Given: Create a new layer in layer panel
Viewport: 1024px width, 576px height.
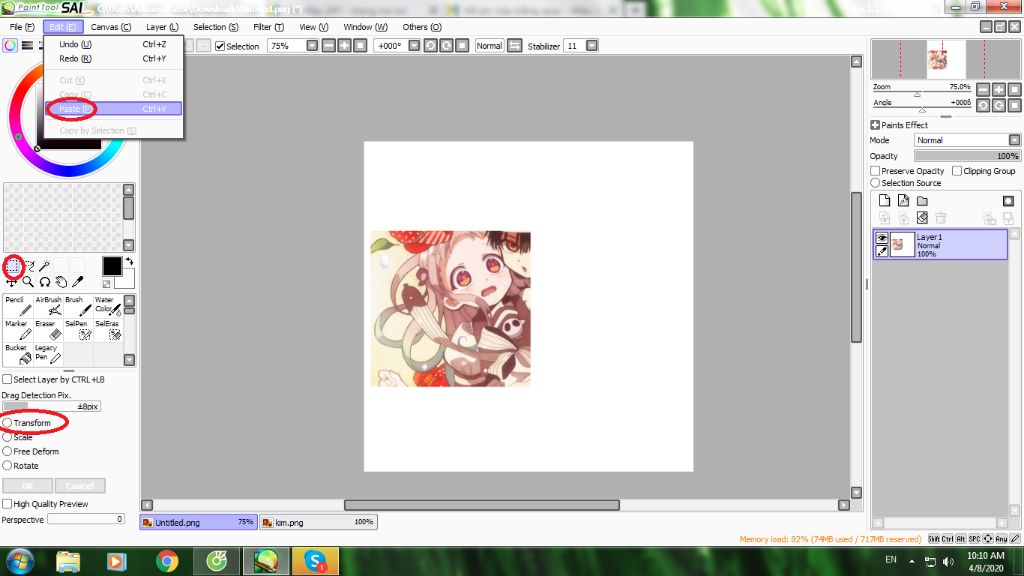Looking at the screenshot, I should pos(884,202).
